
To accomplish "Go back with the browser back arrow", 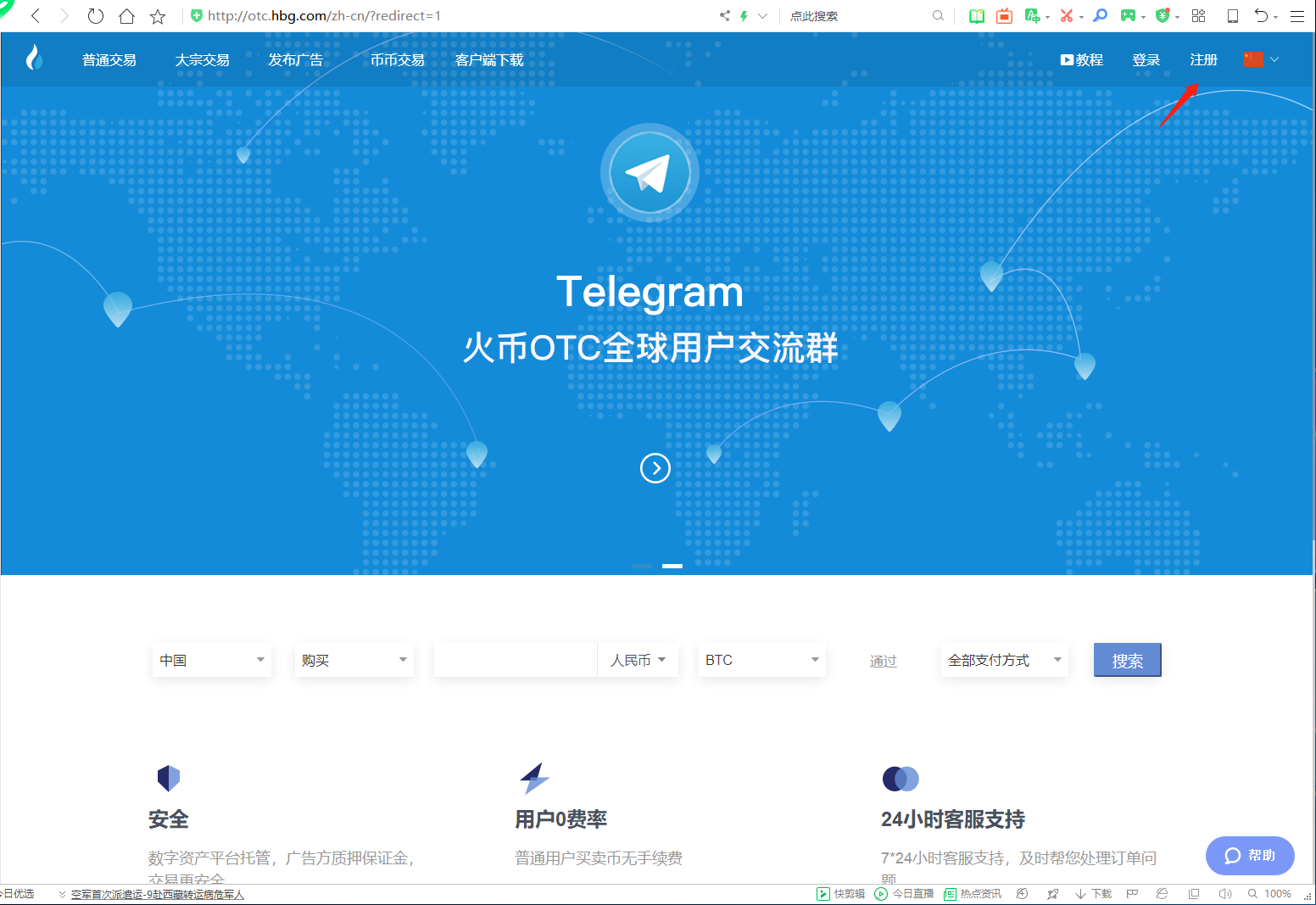I will coord(36,16).
